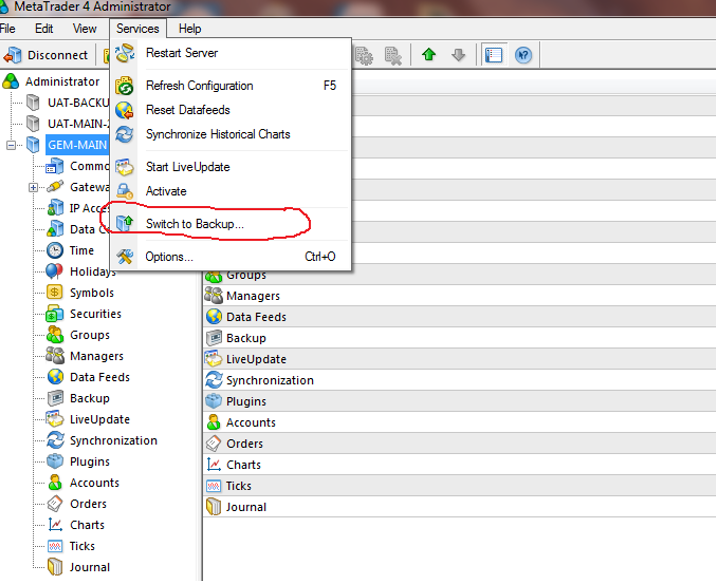Select Plugins row in right list

459,401
